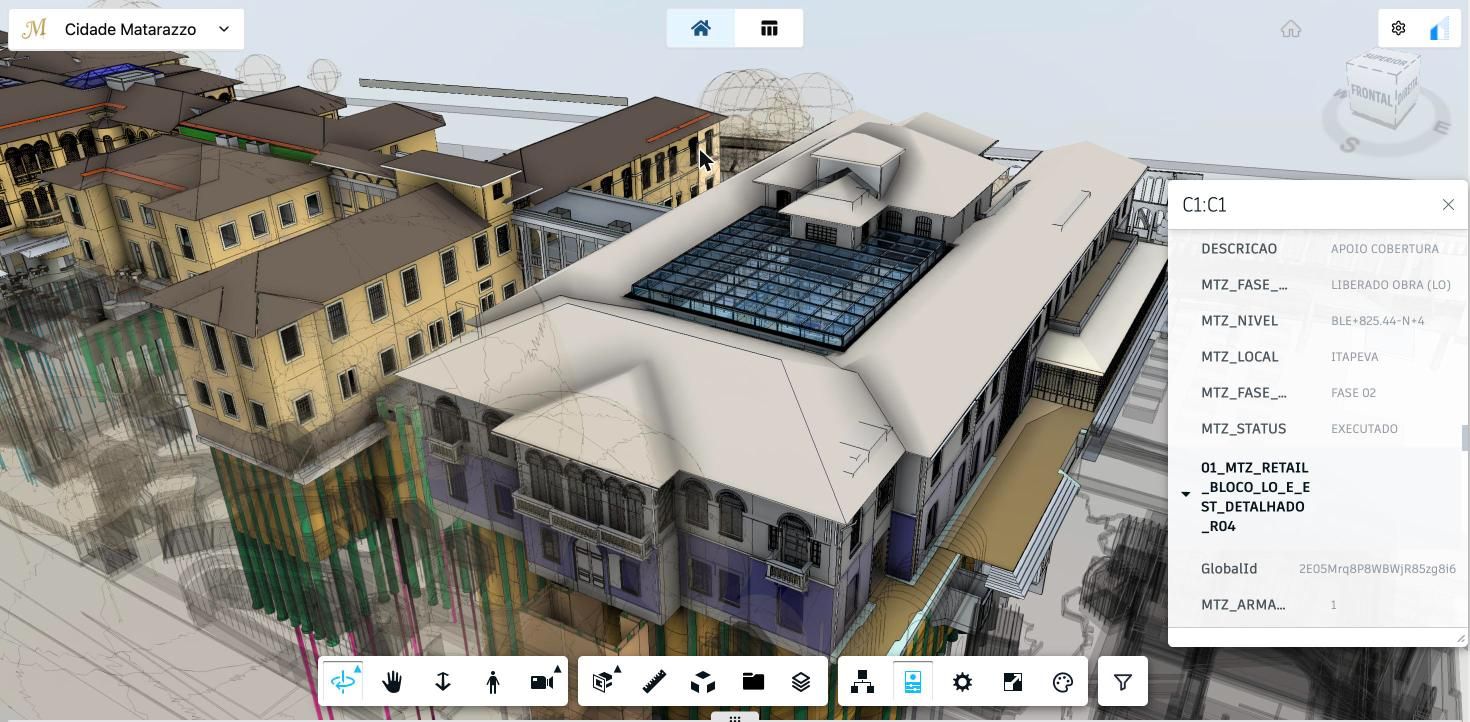Activate the Section analysis box tool

point(602,682)
